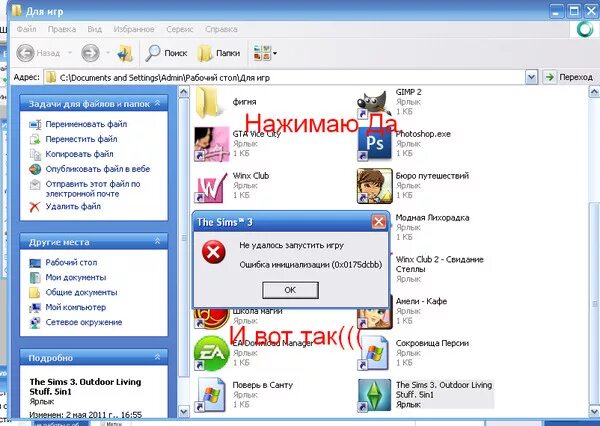
Task: Select the GTA Vice City shortcut icon
Action: (212, 144)
